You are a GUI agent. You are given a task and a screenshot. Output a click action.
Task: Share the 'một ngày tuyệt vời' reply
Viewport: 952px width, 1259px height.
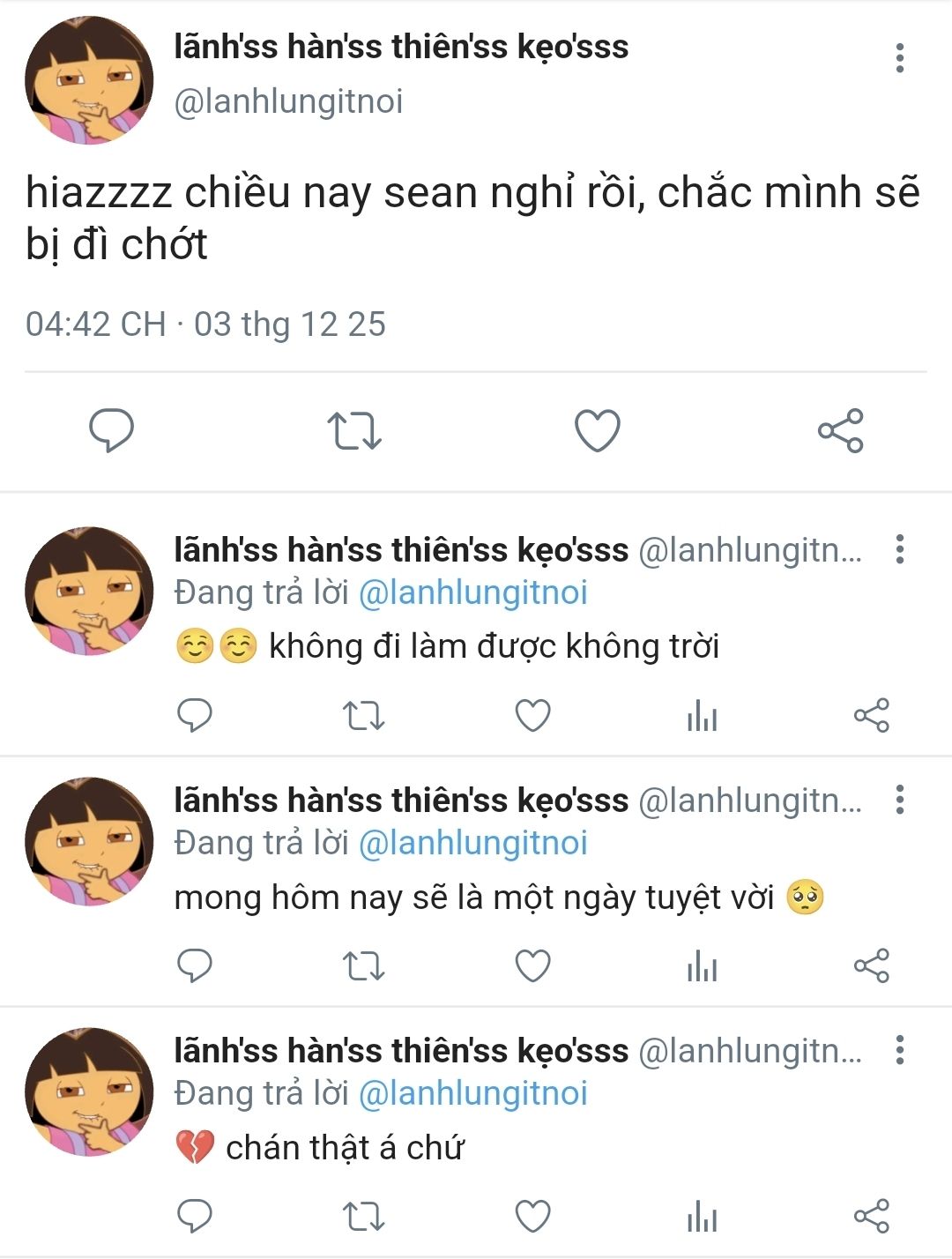pyautogui.click(x=871, y=965)
